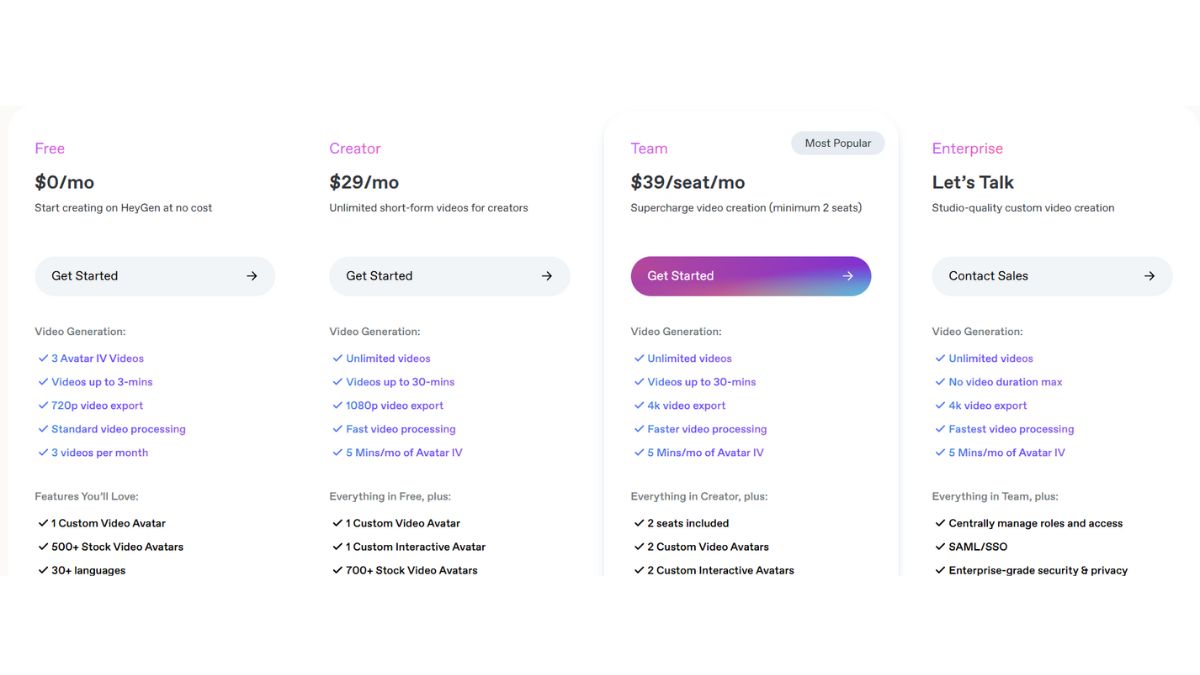Click No video duration max feature
Screen dimensions: 1200x675
(x=1005, y=382)
